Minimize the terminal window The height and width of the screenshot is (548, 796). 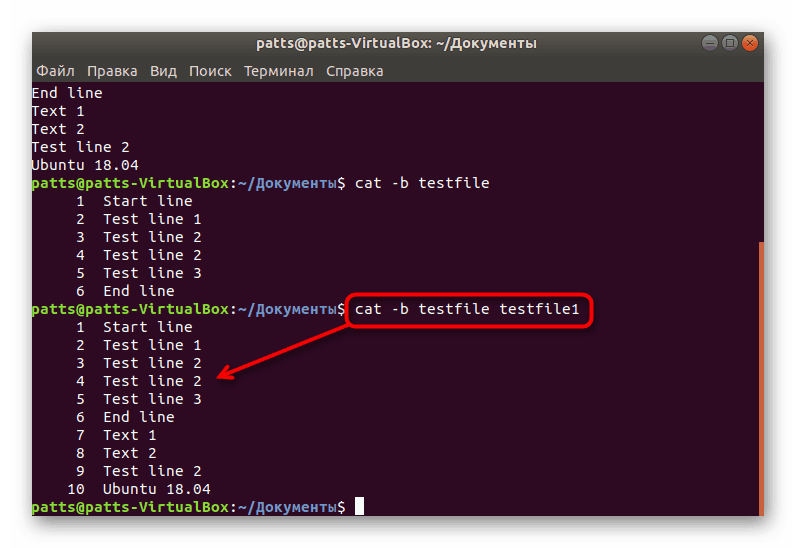(710, 43)
